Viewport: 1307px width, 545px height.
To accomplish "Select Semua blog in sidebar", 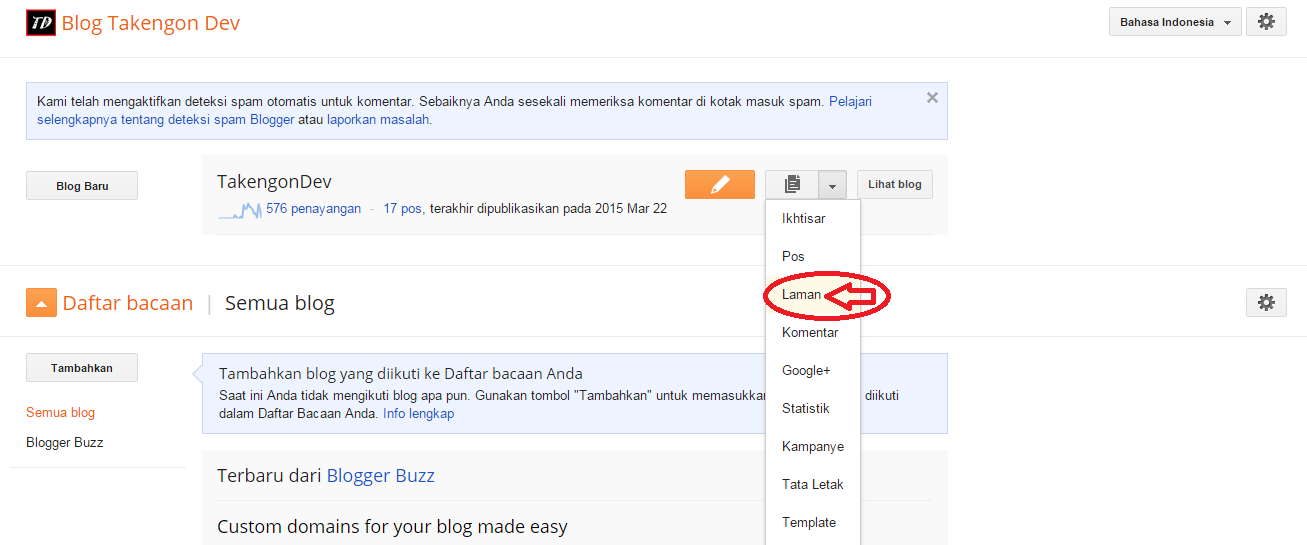I will pos(60,412).
